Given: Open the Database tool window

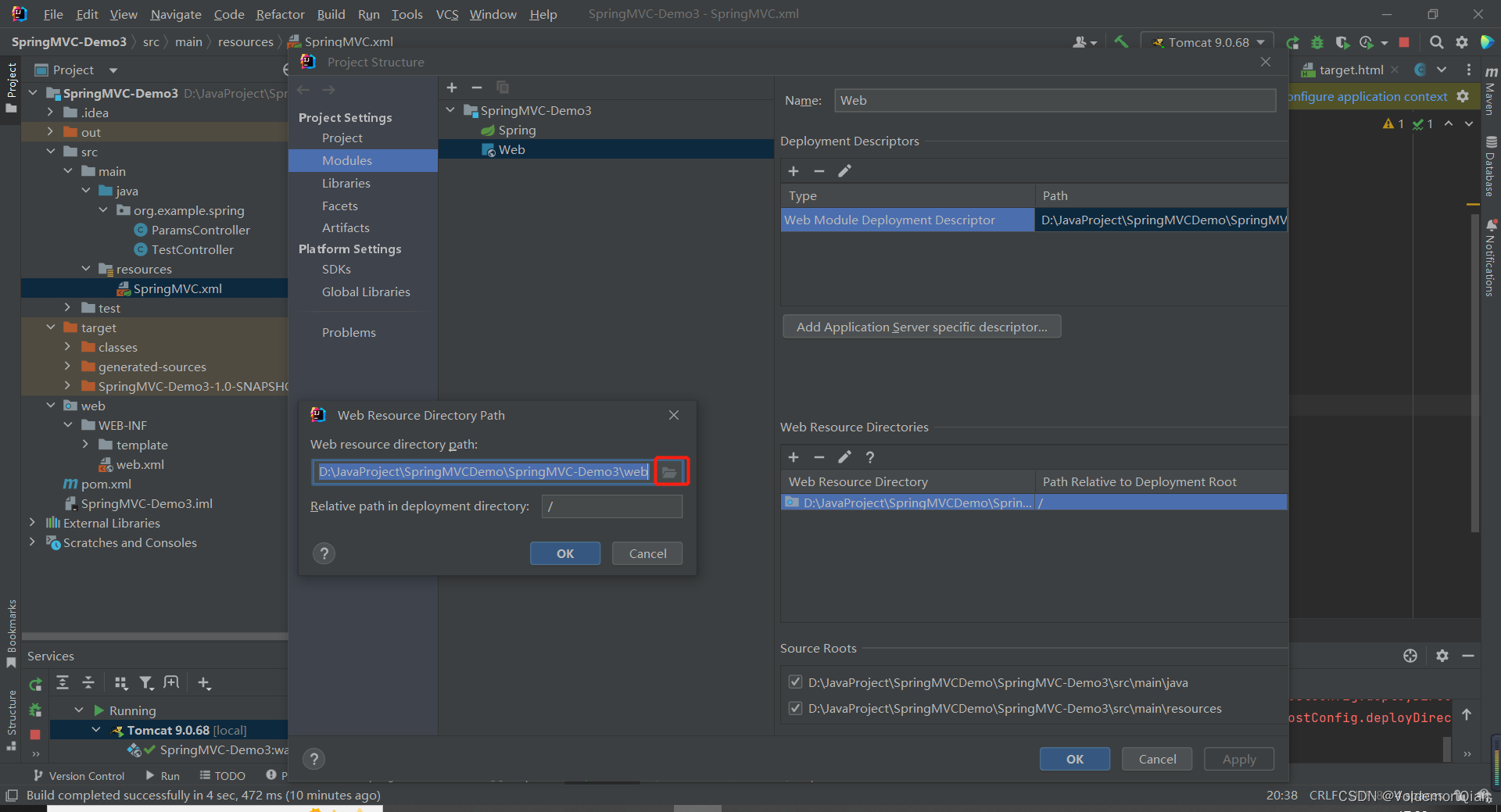Looking at the screenshot, I should click(x=1491, y=166).
